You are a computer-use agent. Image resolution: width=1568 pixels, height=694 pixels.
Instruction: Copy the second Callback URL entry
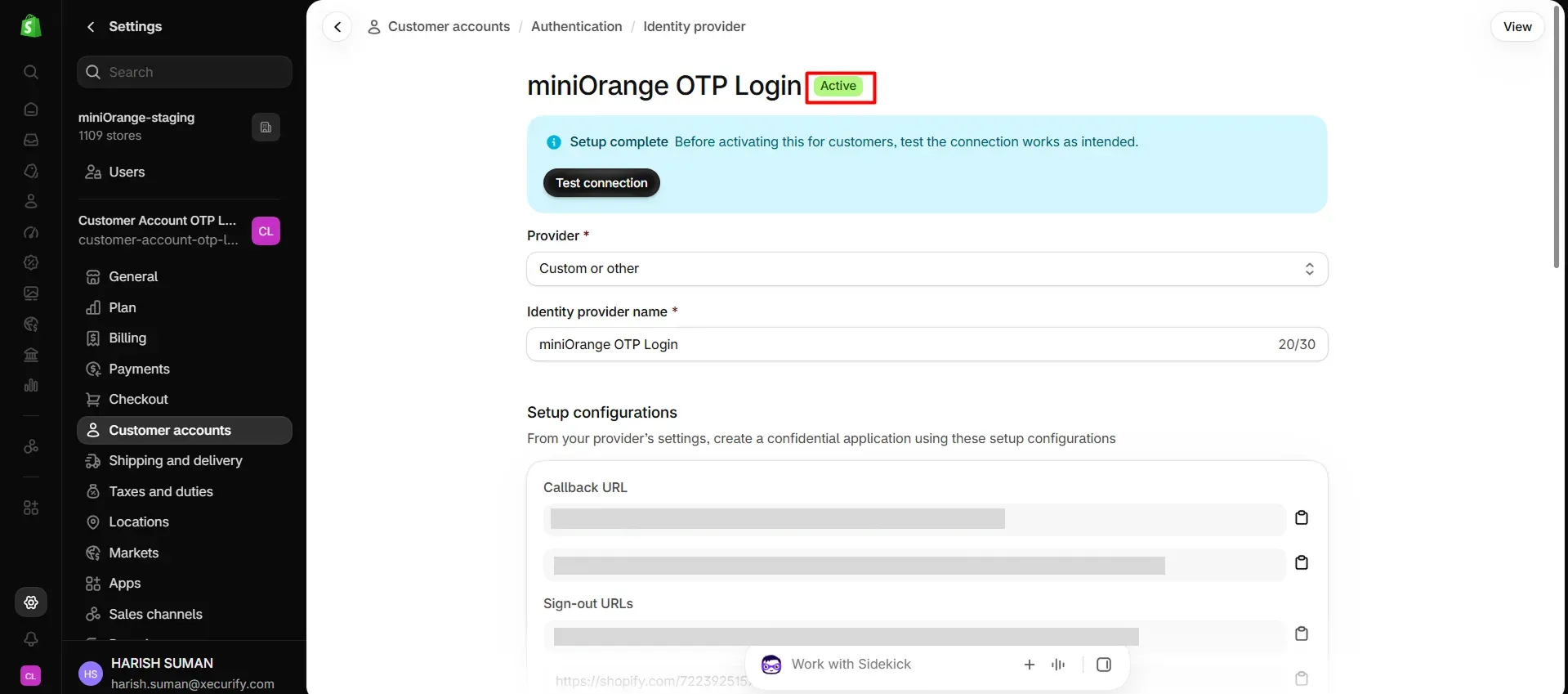(x=1302, y=562)
